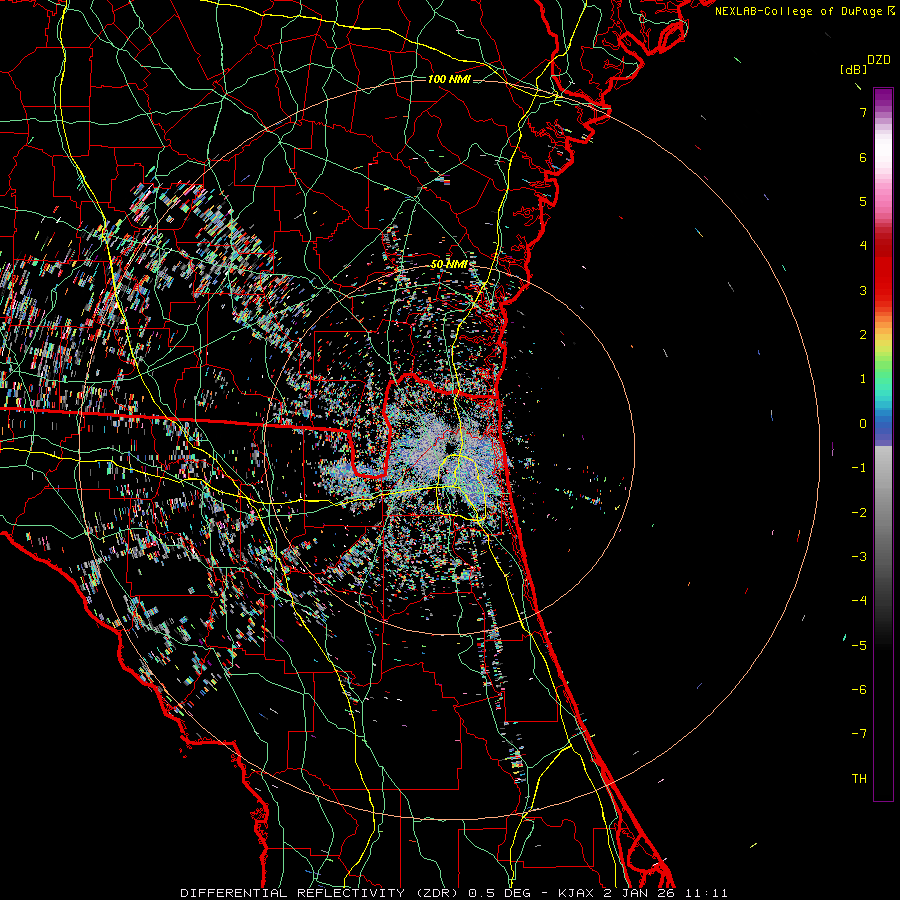The image size is (900, 900).
Task: Select the 1 value on the scale
Action: [863, 379]
